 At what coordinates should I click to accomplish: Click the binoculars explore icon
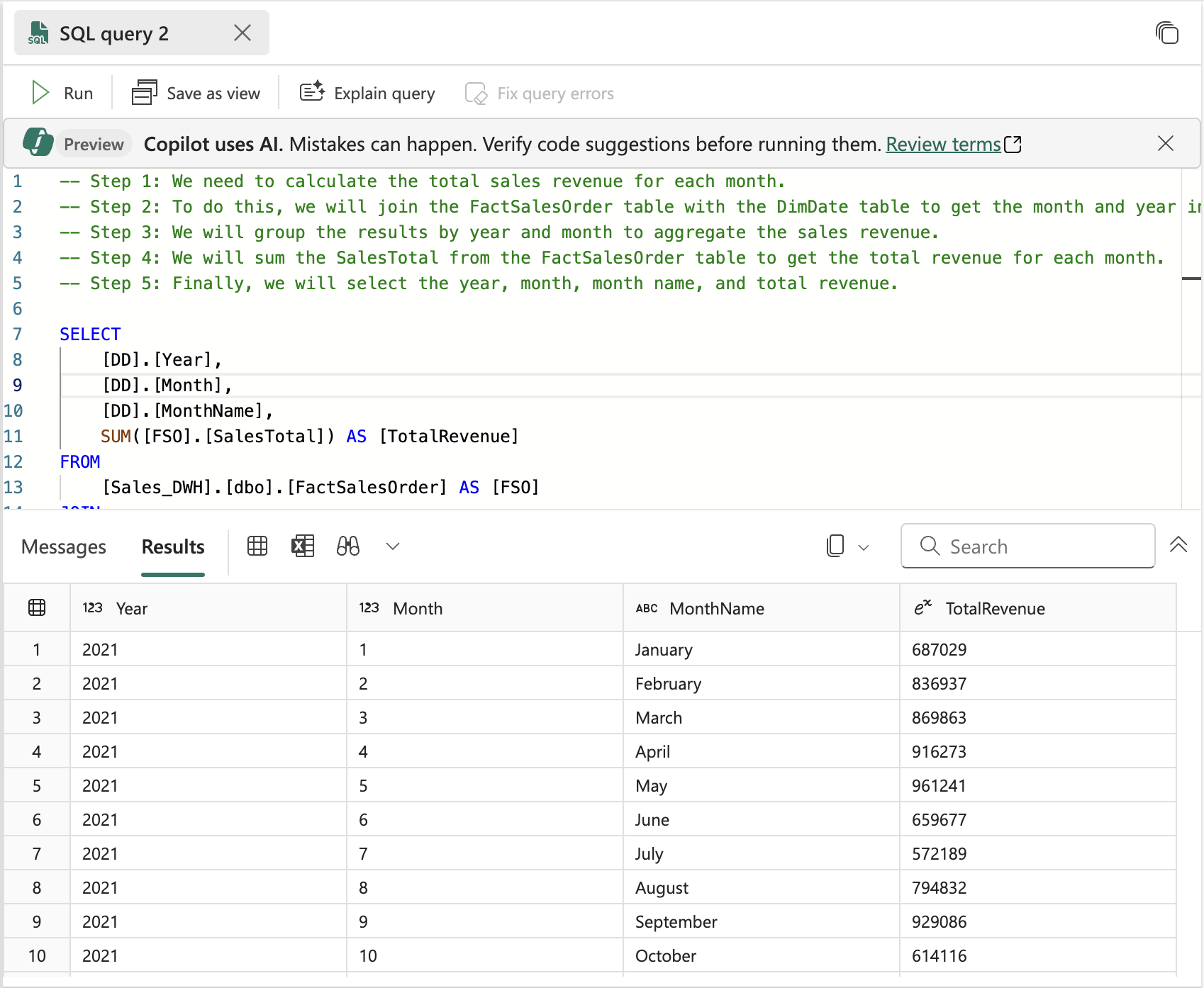coord(348,546)
